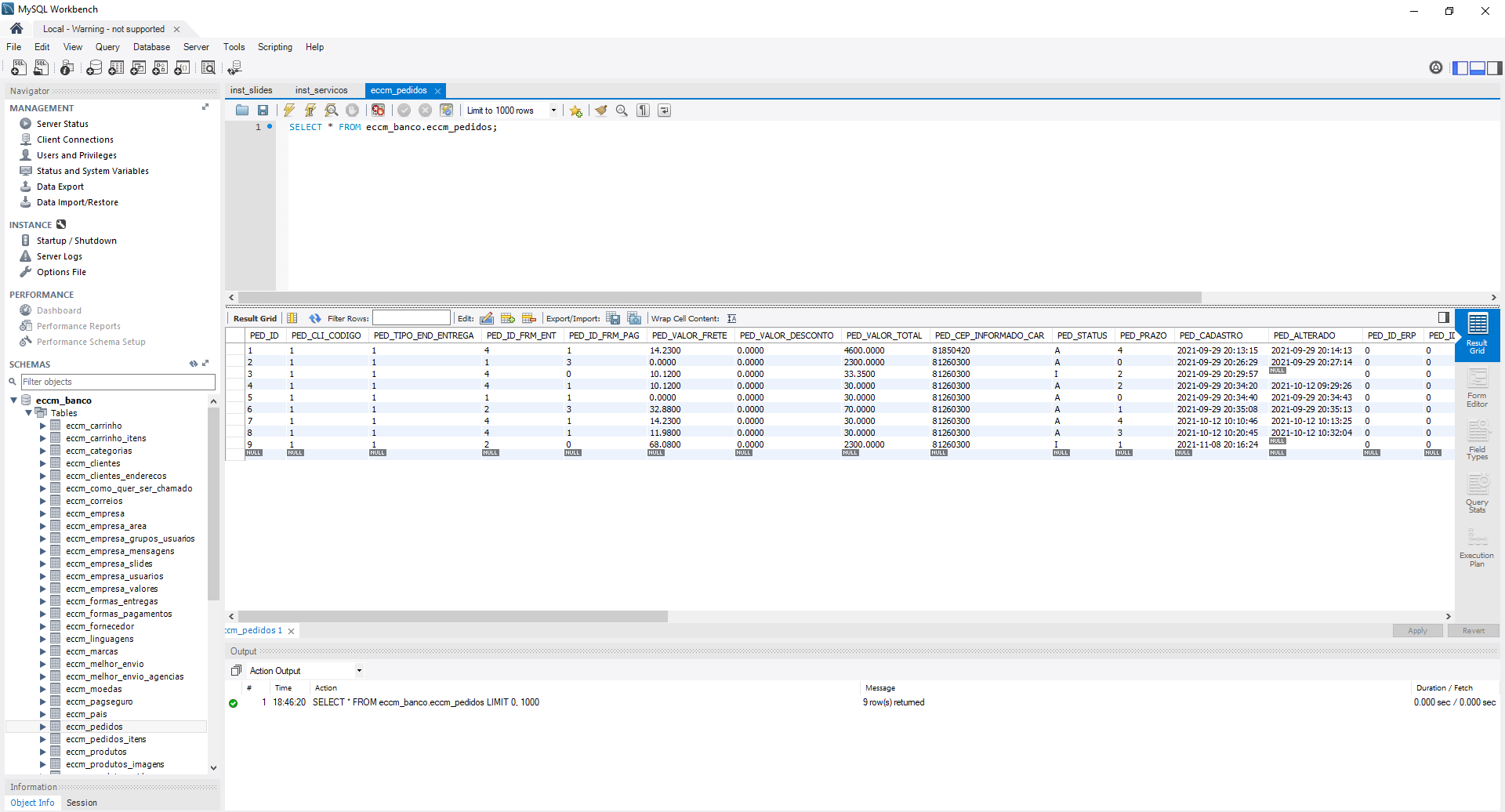Rollback the transaction
Viewport: 1505px width, 812px height.
point(426,111)
